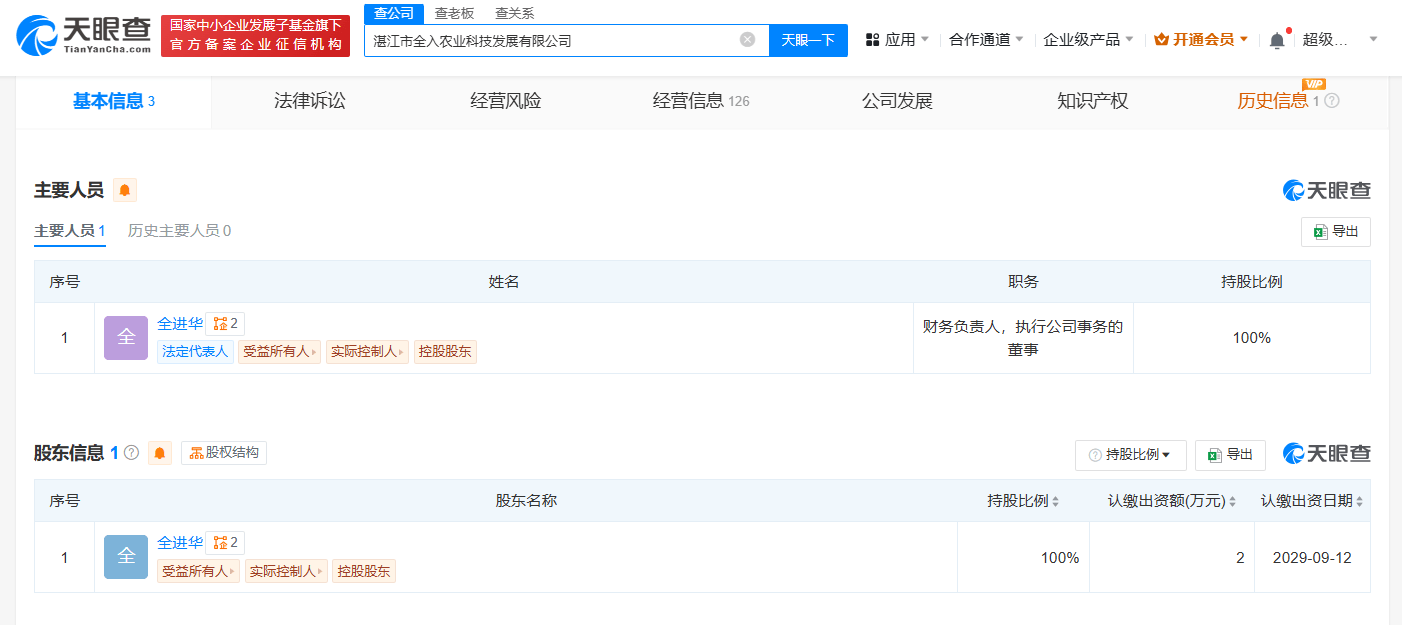The image size is (1402, 625).
Task: Click the 天眼一下 search button
Action: point(808,40)
